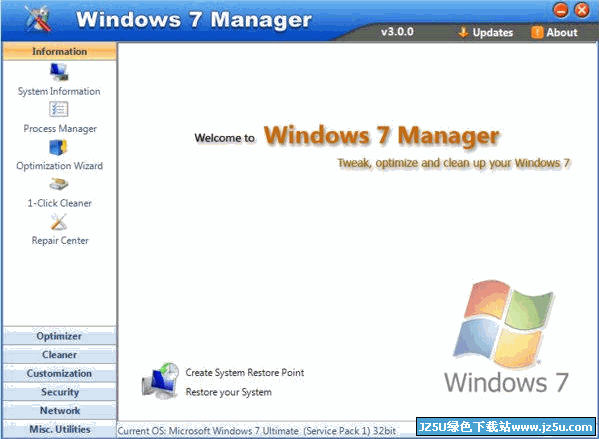Click the v3.0.0 version text
This screenshot has width=599, height=439.
pos(397,32)
